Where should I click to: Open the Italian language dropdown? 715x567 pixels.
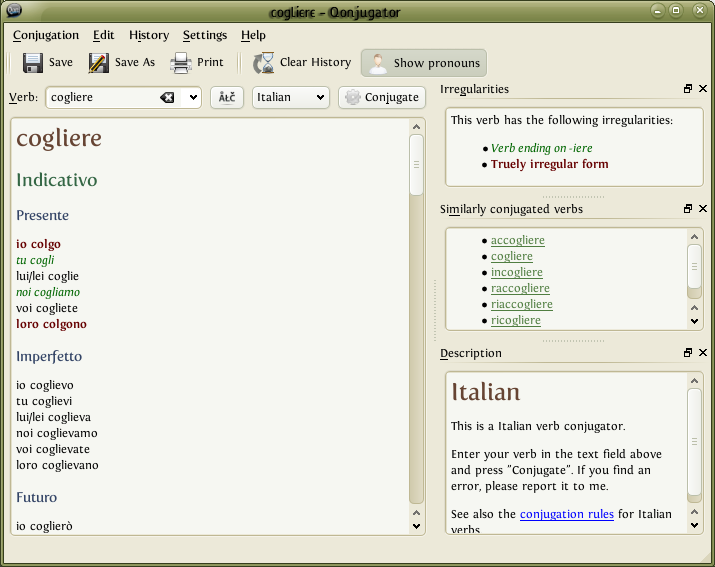[290, 97]
